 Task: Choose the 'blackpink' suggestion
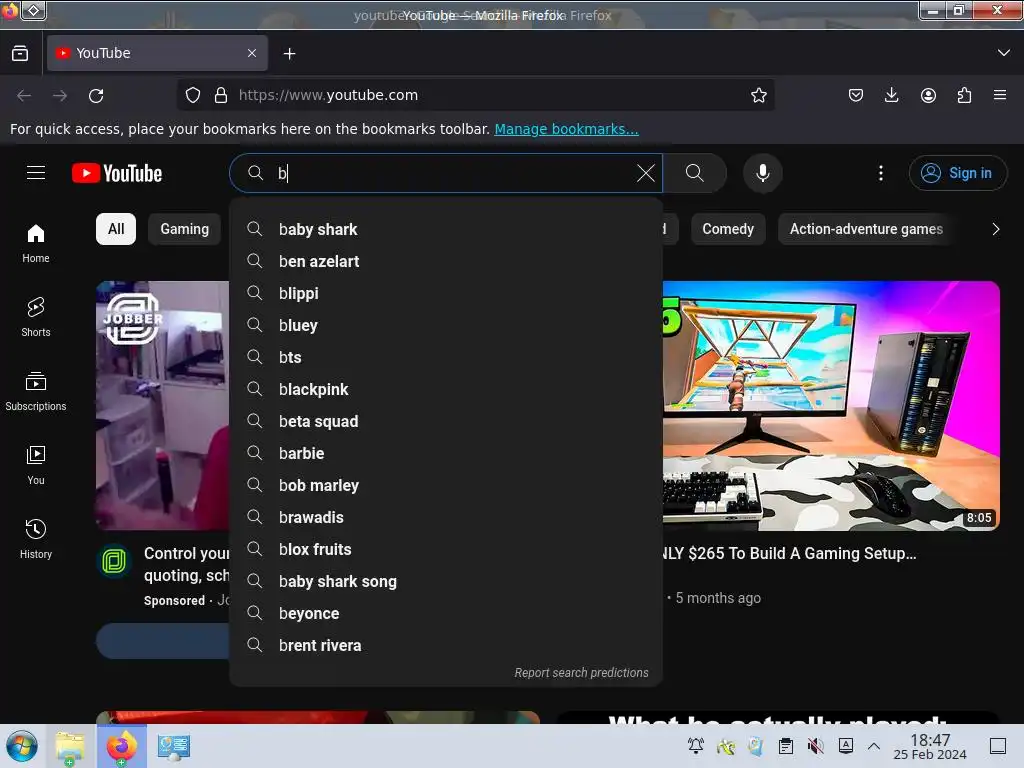coord(446,389)
